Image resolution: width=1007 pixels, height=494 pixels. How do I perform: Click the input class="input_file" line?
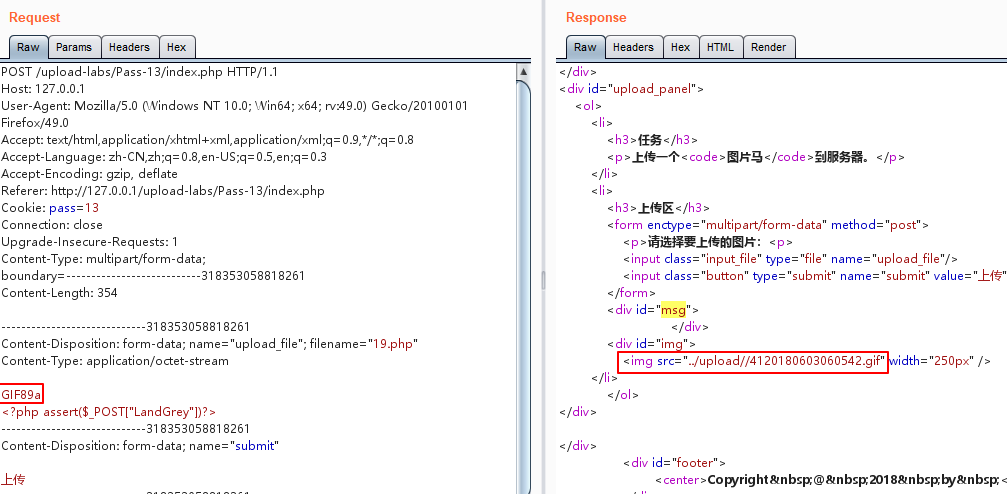point(790,259)
